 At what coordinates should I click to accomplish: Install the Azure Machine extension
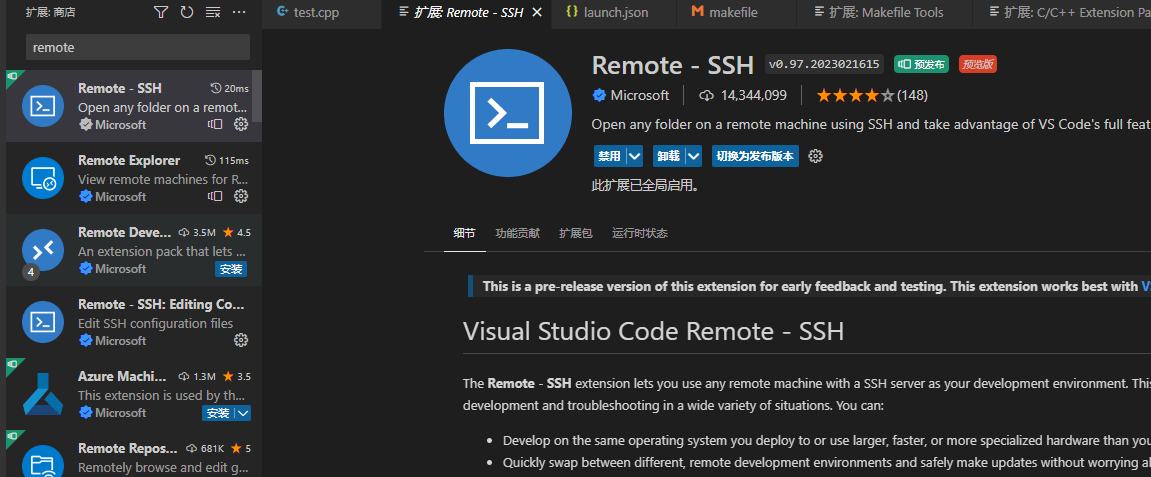(218, 412)
